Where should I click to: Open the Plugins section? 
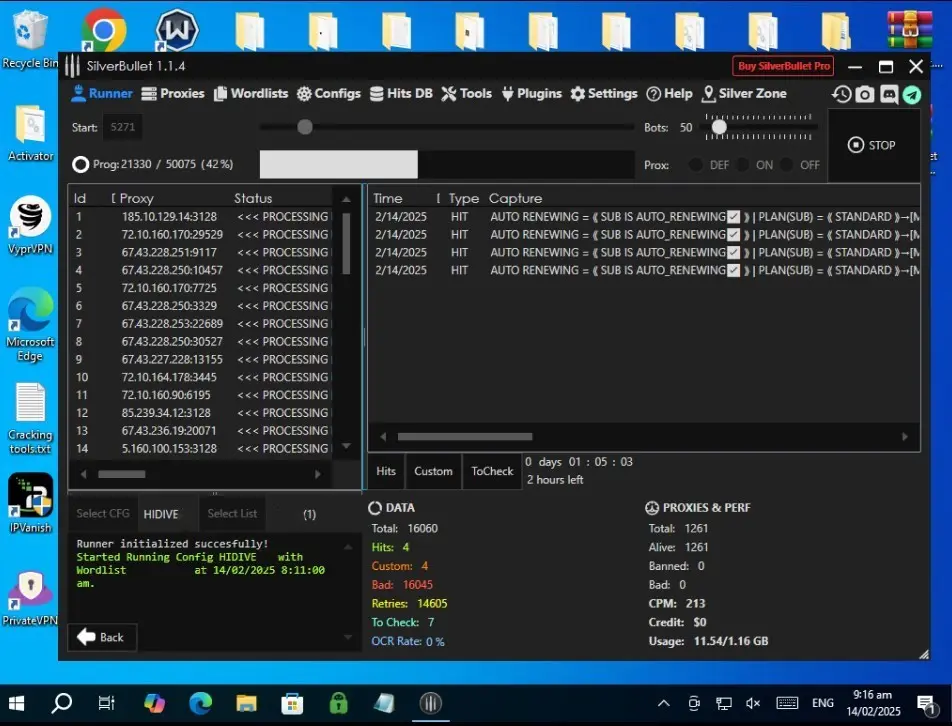pos(531,93)
